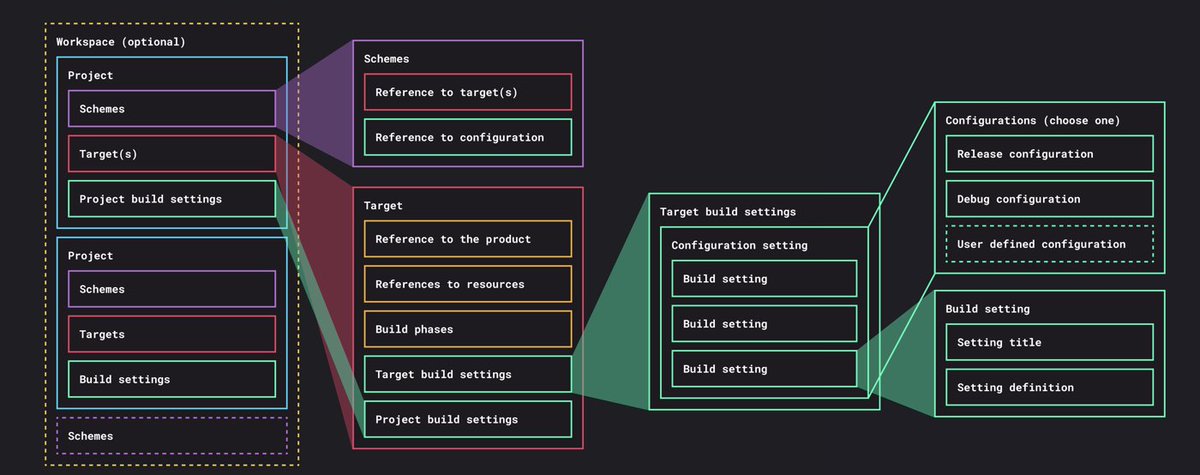Screen dimensions: 1200x475
Task: Choose "Release configuration" box
Action: 1049,154
